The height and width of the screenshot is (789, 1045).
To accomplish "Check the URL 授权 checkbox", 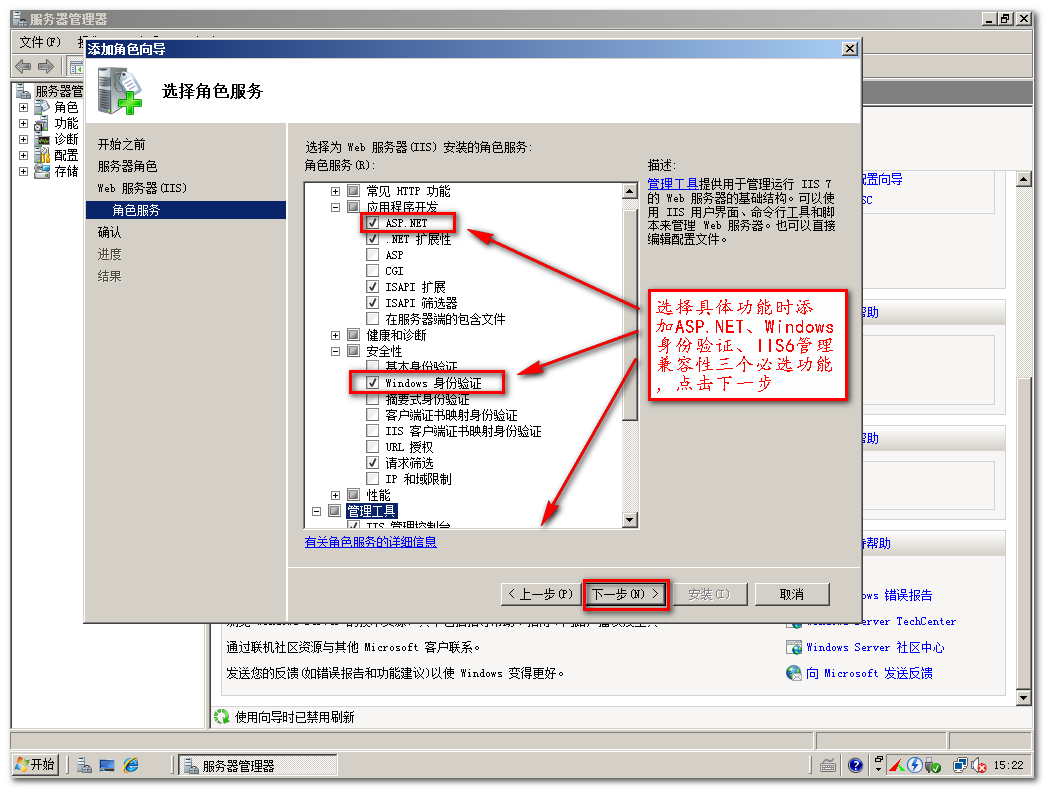I will (x=373, y=446).
